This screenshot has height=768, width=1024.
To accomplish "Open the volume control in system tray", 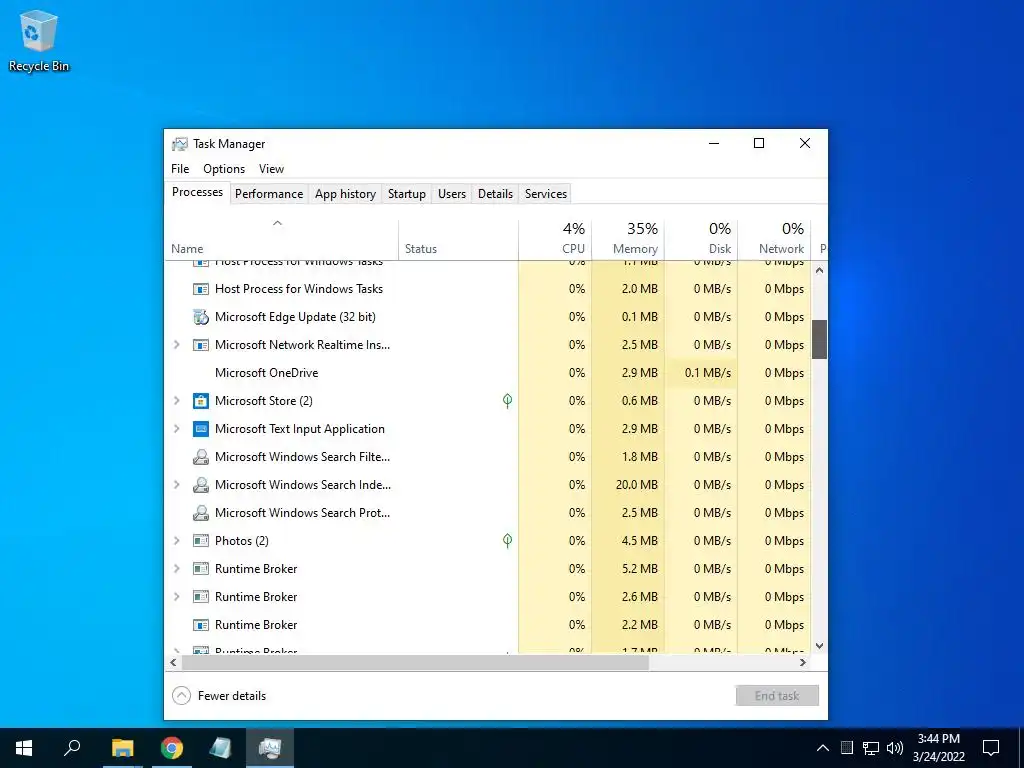I will click(895, 748).
